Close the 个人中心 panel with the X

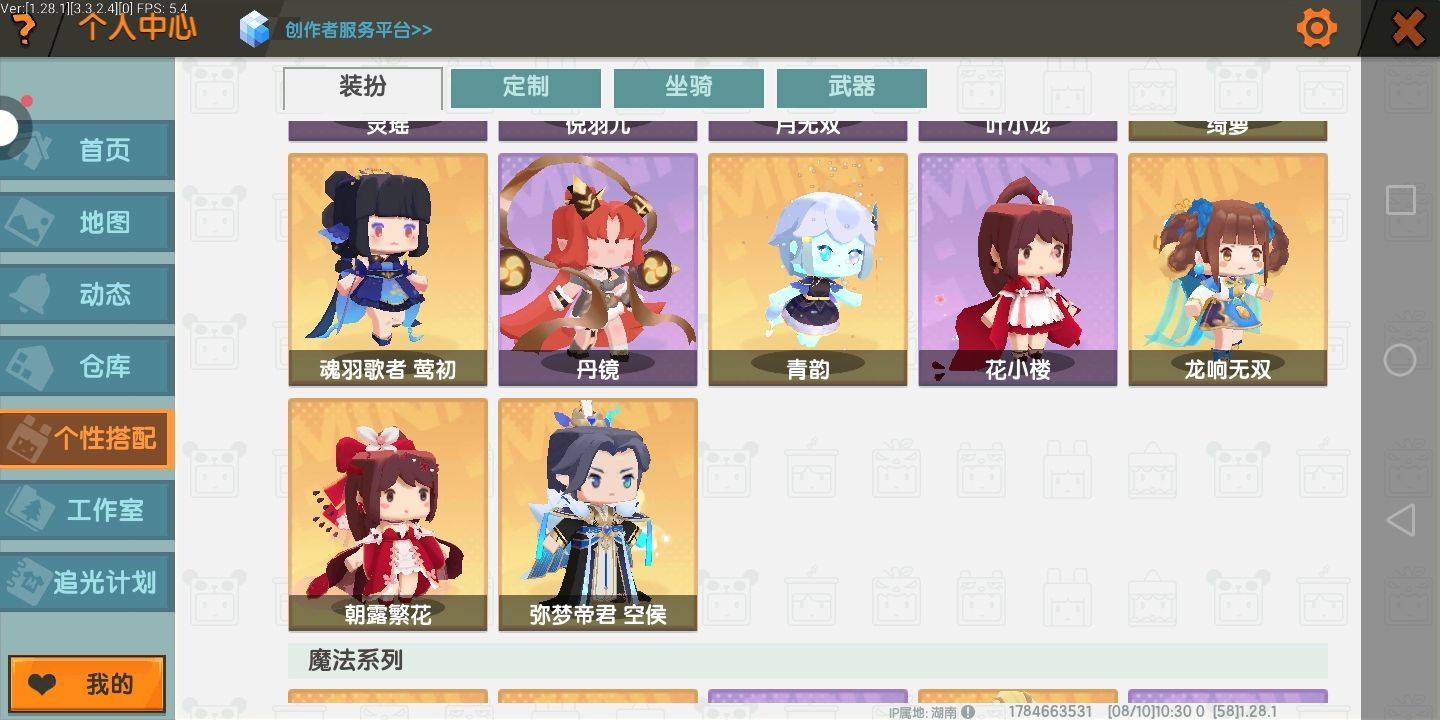tap(1408, 28)
